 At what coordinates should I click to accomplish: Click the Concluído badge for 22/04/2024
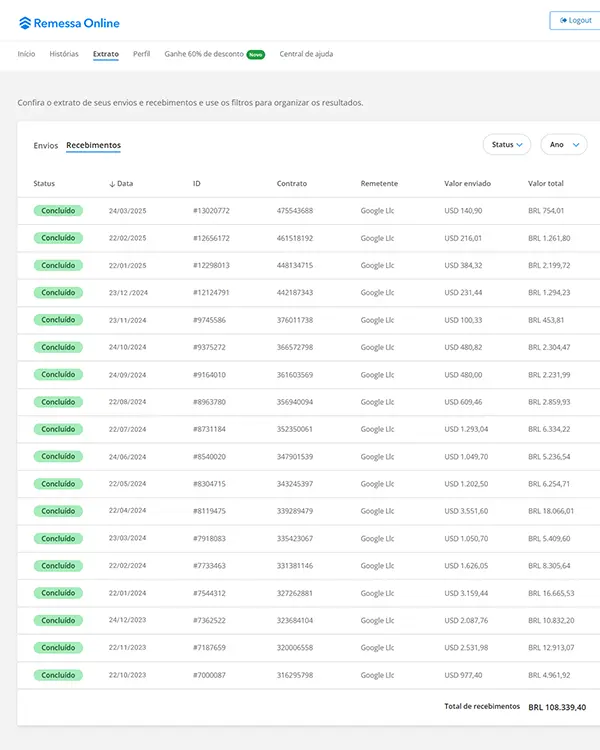58,511
